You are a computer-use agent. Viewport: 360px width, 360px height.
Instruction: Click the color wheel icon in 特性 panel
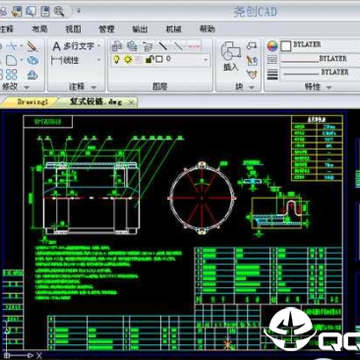click(x=272, y=46)
